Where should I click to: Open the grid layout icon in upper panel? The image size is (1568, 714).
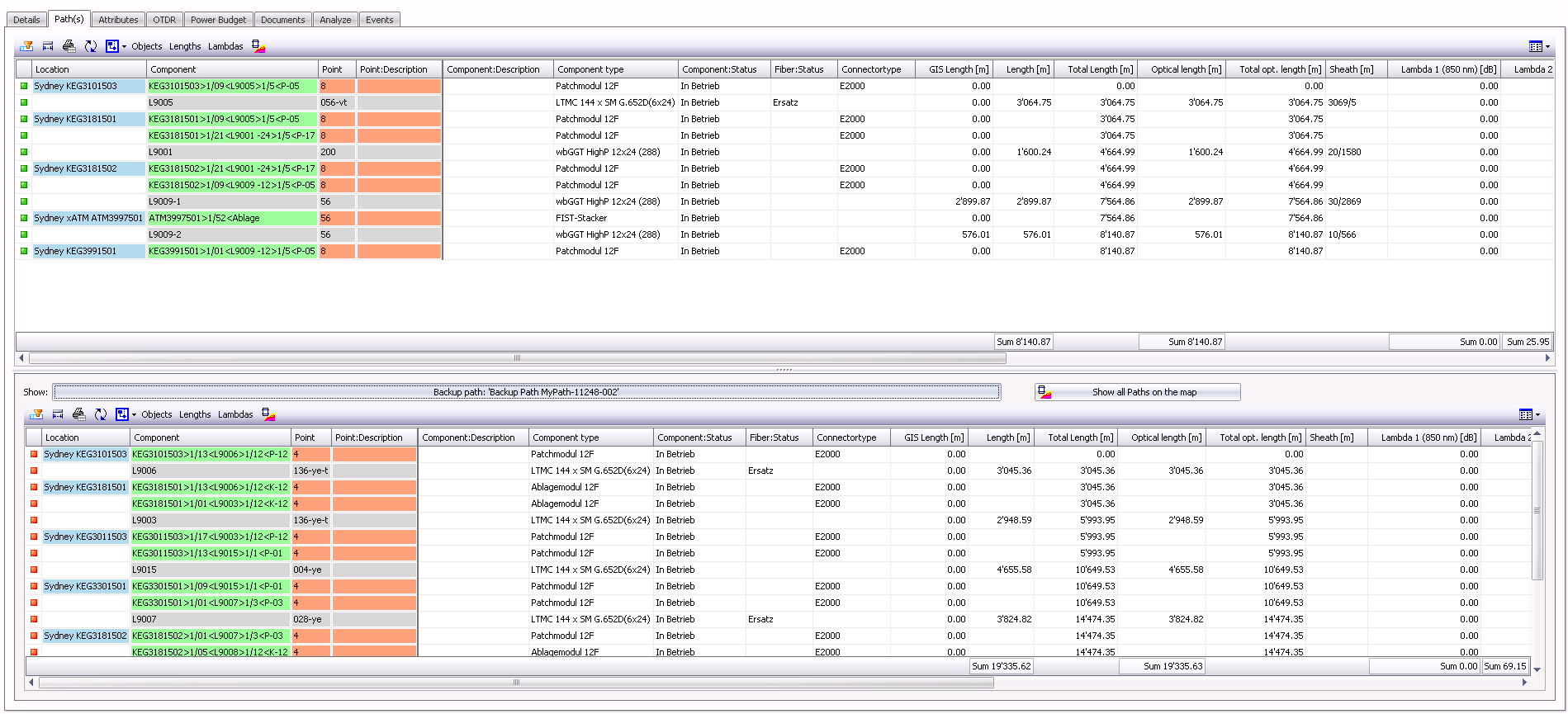tap(1536, 46)
